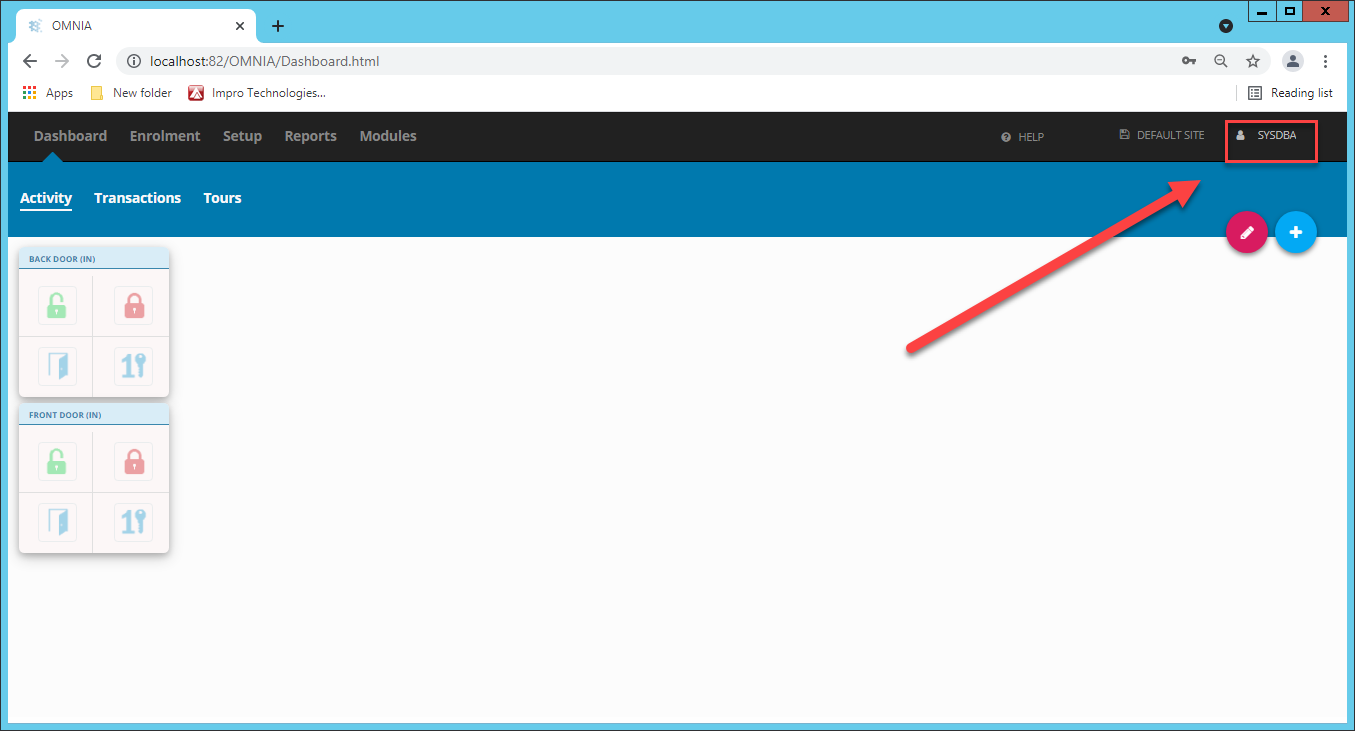The height and width of the screenshot is (731, 1355).
Task: View site information icon in address bar
Action: pyautogui.click(x=134, y=61)
